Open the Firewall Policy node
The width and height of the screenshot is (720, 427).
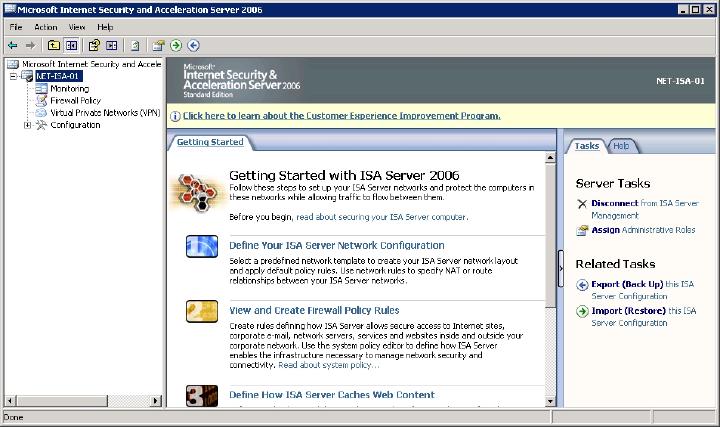[x=75, y=101]
